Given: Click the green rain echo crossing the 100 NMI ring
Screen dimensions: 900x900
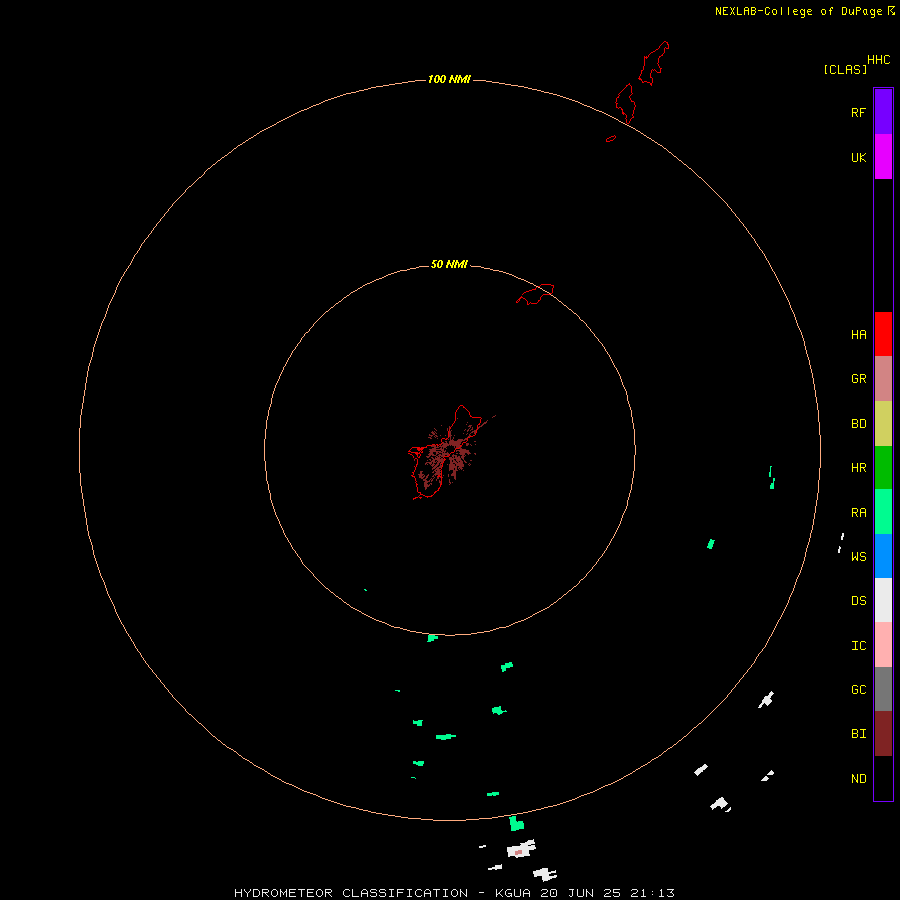Looking at the screenshot, I should coord(517,823).
